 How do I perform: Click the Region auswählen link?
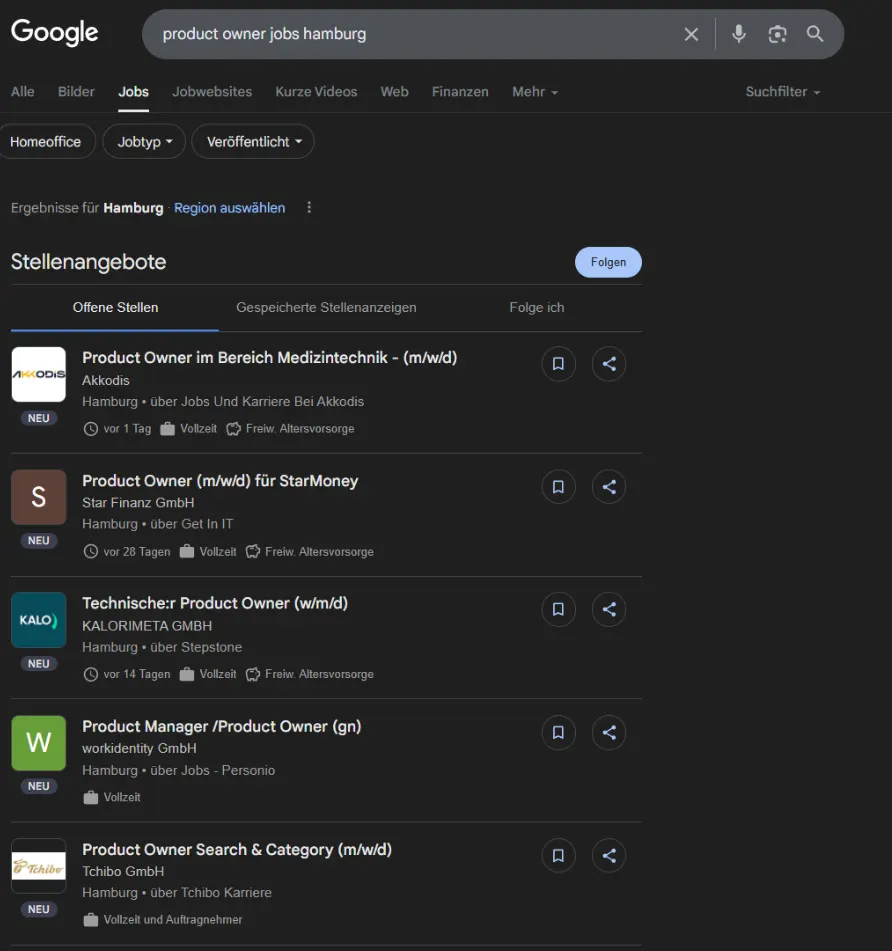point(229,208)
